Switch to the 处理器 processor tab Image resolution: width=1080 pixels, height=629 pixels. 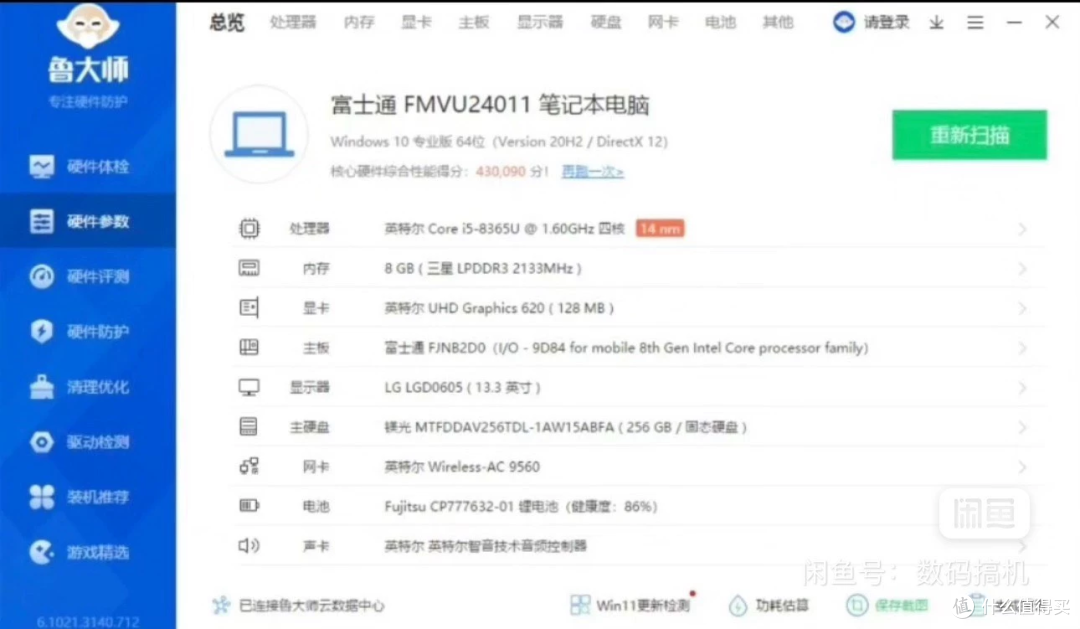[293, 22]
